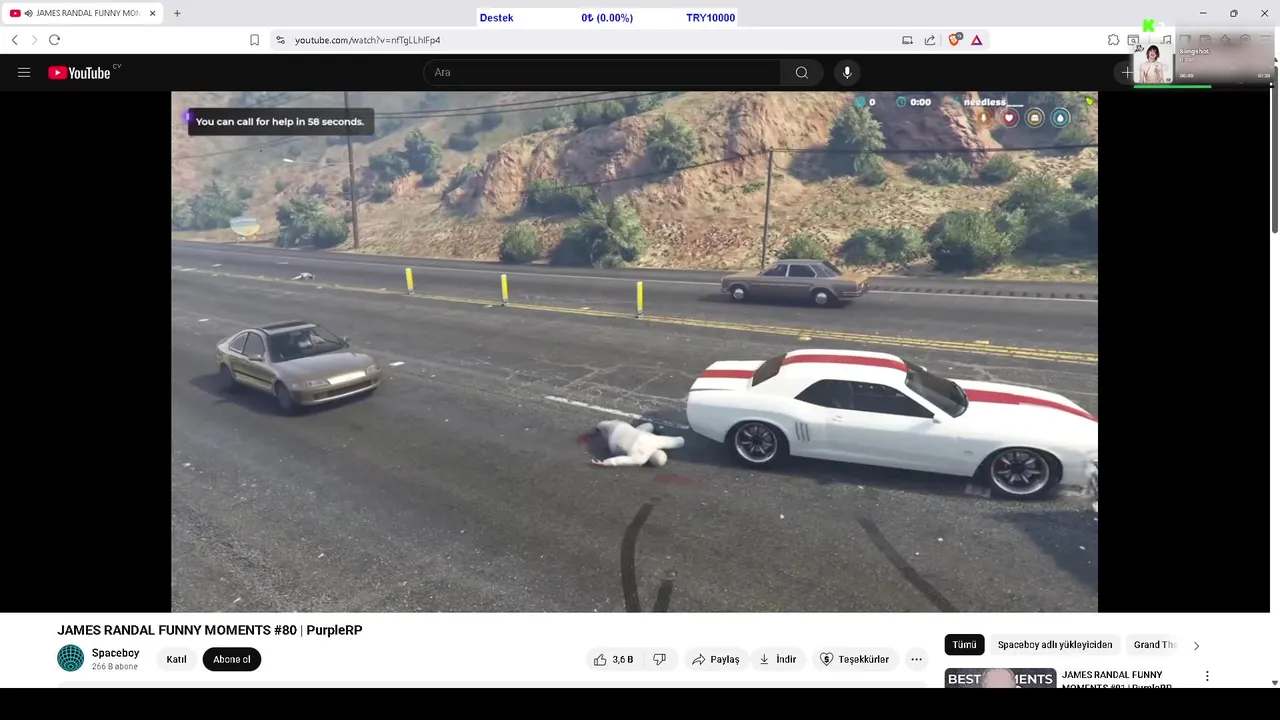Open options menu for recommended JAMES RANDAL video
The image size is (1280, 720).
pyautogui.click(x=1207, y=676)
